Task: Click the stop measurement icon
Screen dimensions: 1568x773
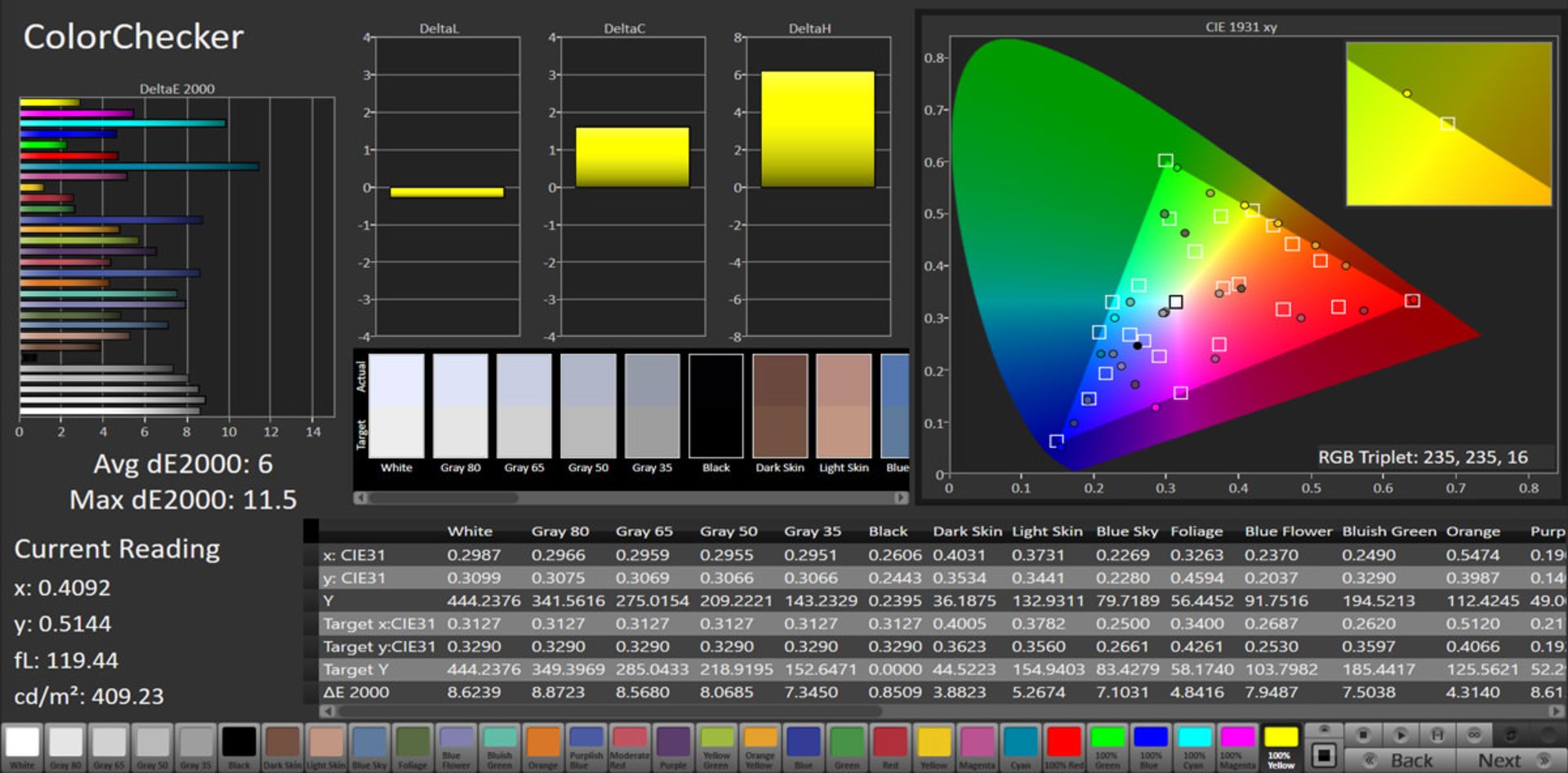Action: [x=1362, y=735]
